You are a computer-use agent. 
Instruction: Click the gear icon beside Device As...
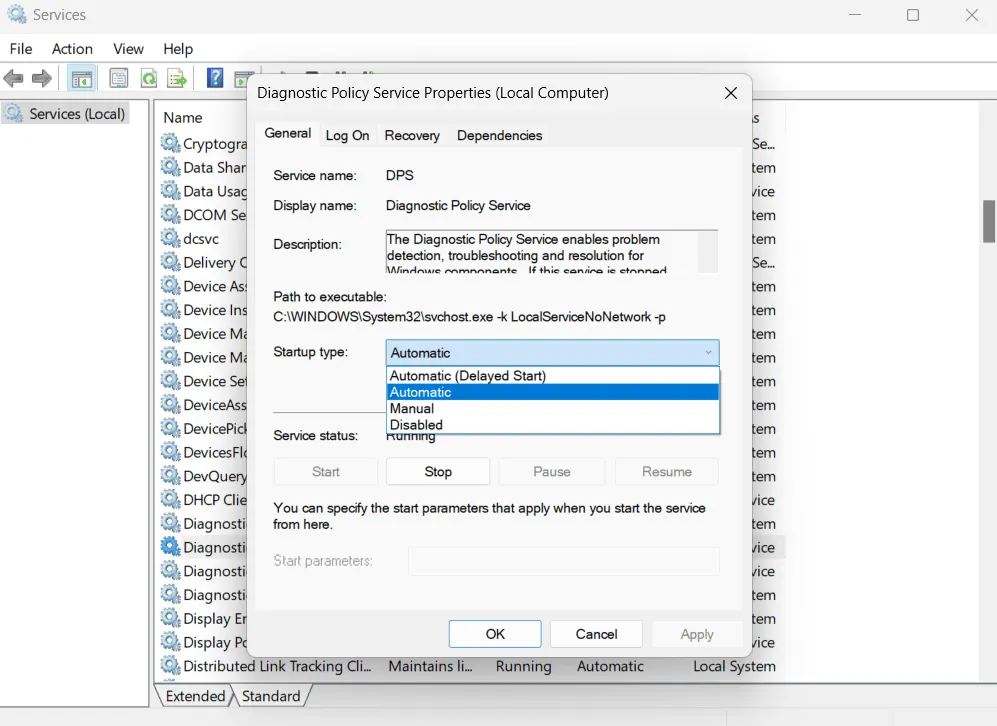pyautogui.click(x=170, y=285)
